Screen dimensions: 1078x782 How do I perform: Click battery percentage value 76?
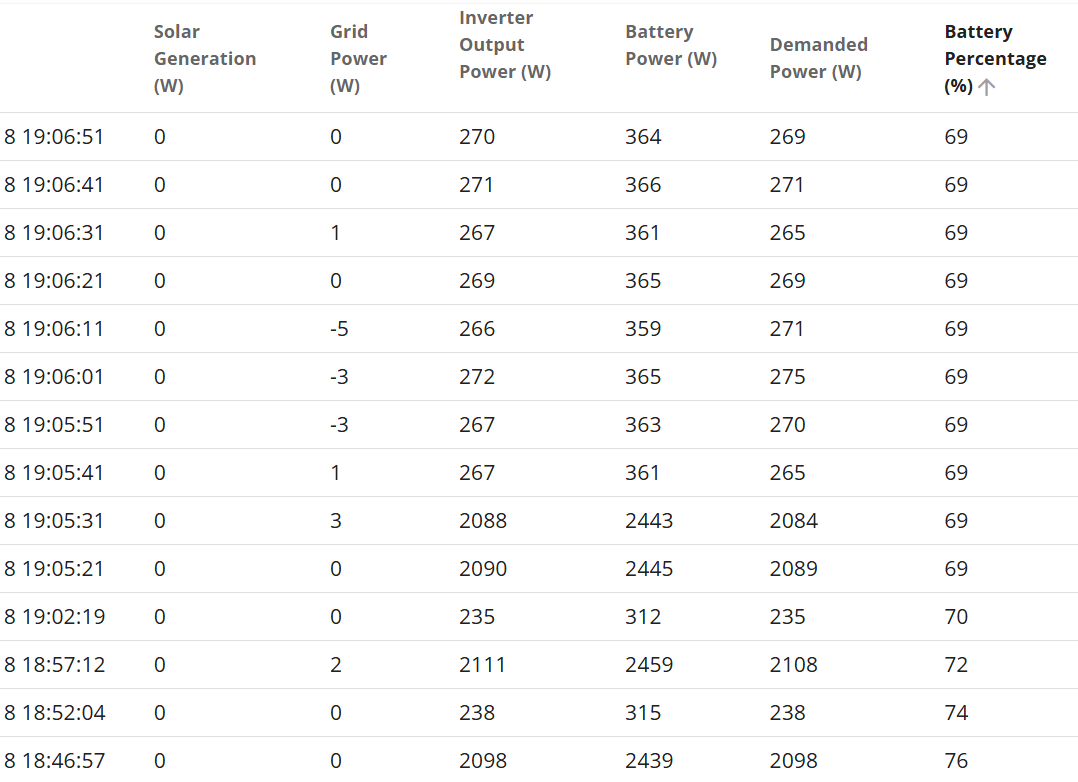point(956,761)
